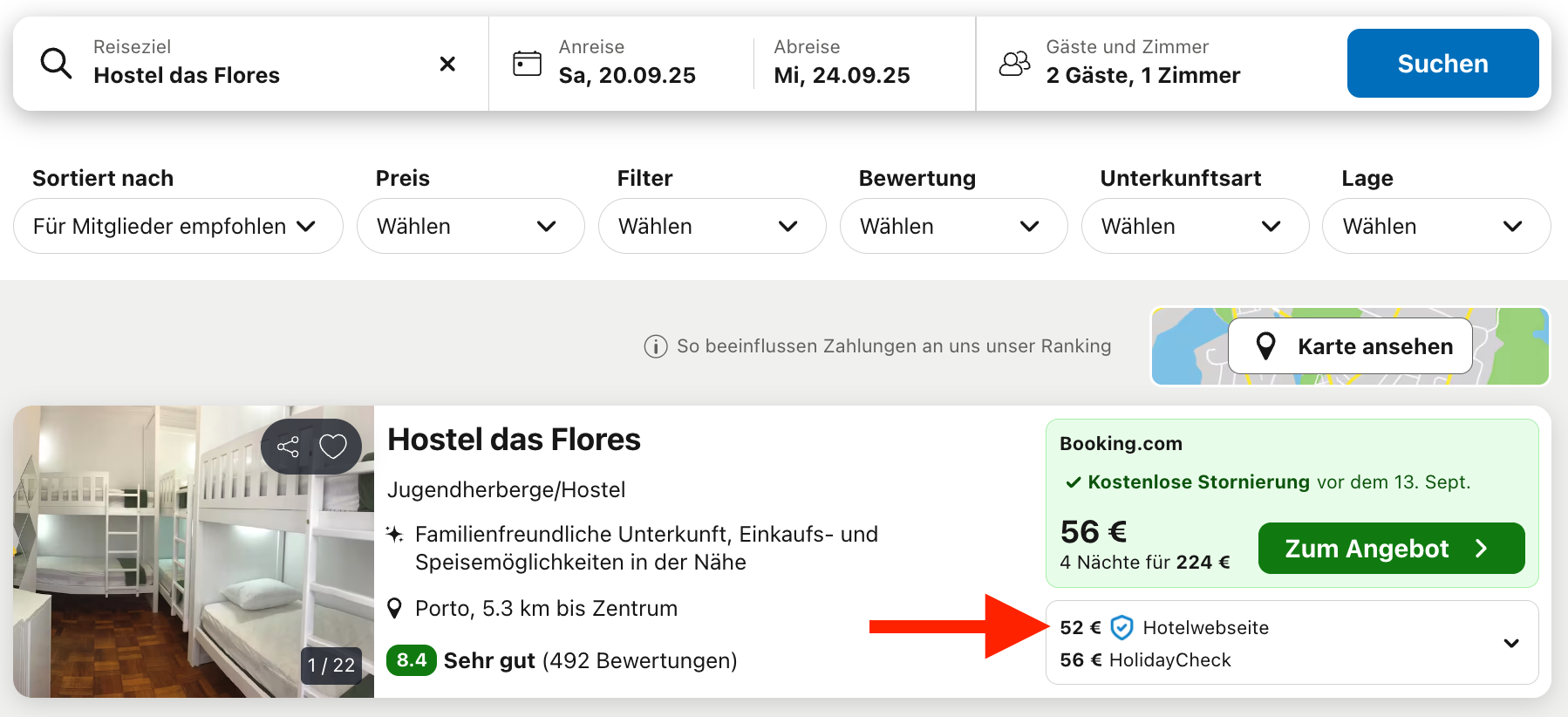Click Kostenlose Stornierung text

coord(1198,482)
